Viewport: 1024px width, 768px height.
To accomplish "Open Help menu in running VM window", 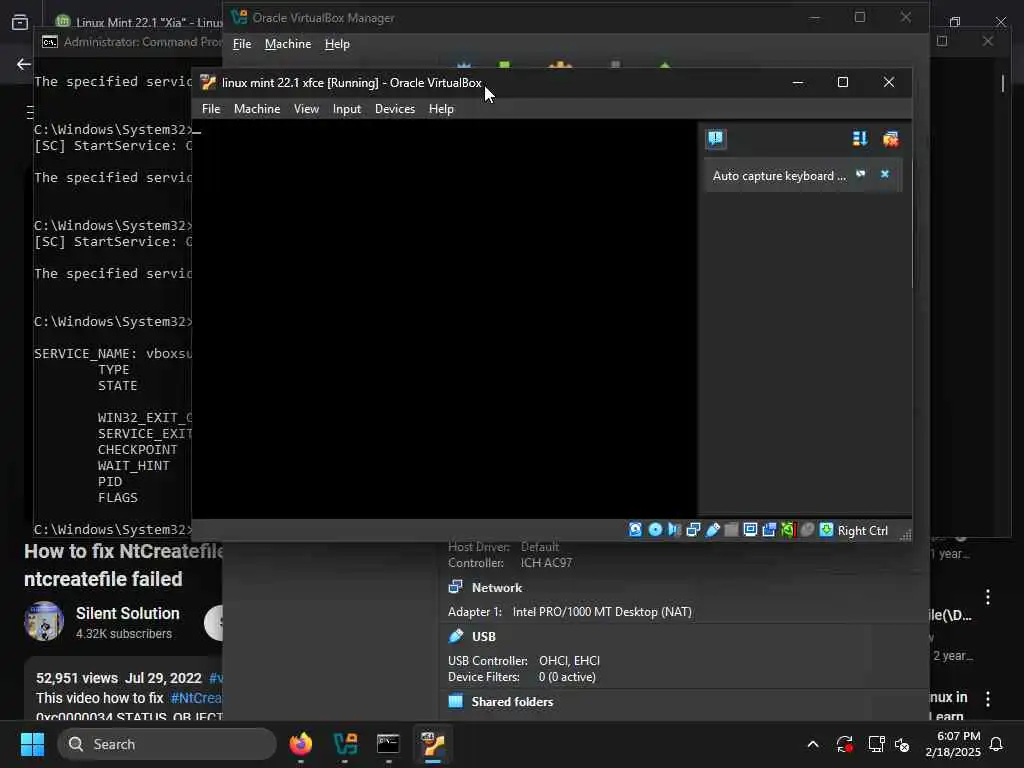I will [x=441, y=109].
